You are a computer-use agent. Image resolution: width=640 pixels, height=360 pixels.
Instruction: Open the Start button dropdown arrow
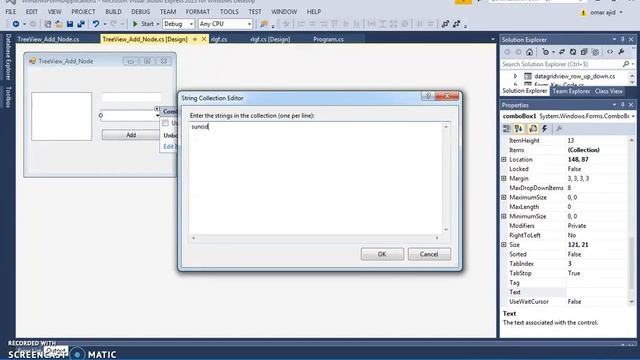point(158,24)
